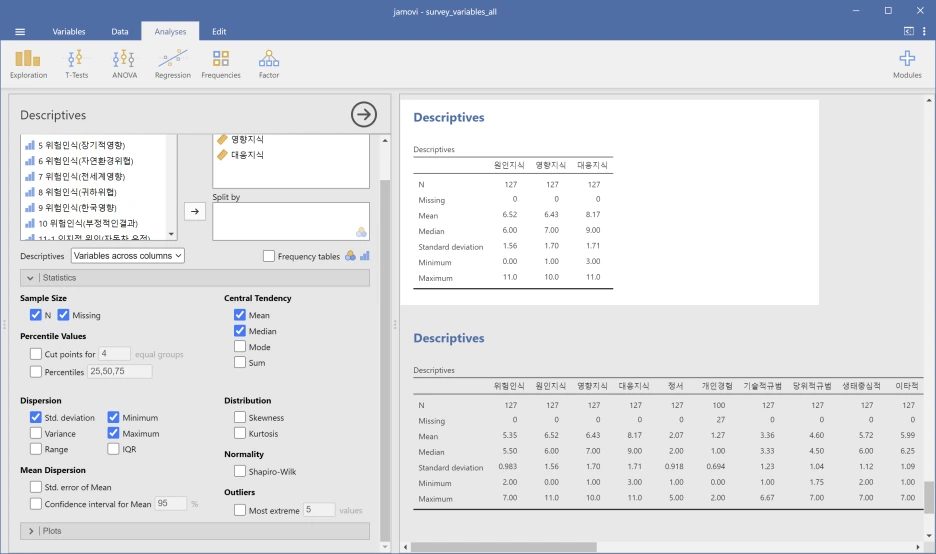Image resolution: width=936 pixels, height=554 pixels.
Task: Open the Variables across columns dropdown
Action: [128, 256]
